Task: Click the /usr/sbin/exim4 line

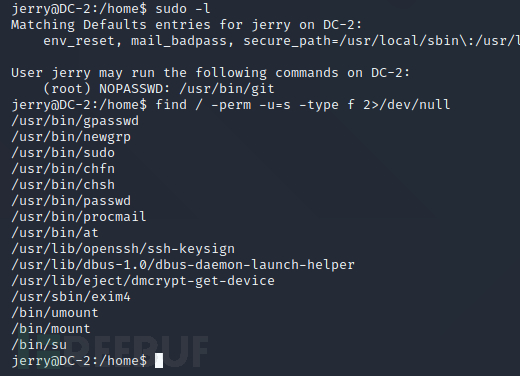Action: click(71, 297)
